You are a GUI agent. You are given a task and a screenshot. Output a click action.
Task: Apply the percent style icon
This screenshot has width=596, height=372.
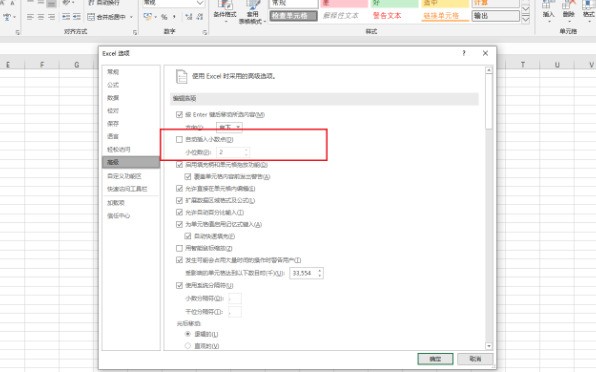164,17
